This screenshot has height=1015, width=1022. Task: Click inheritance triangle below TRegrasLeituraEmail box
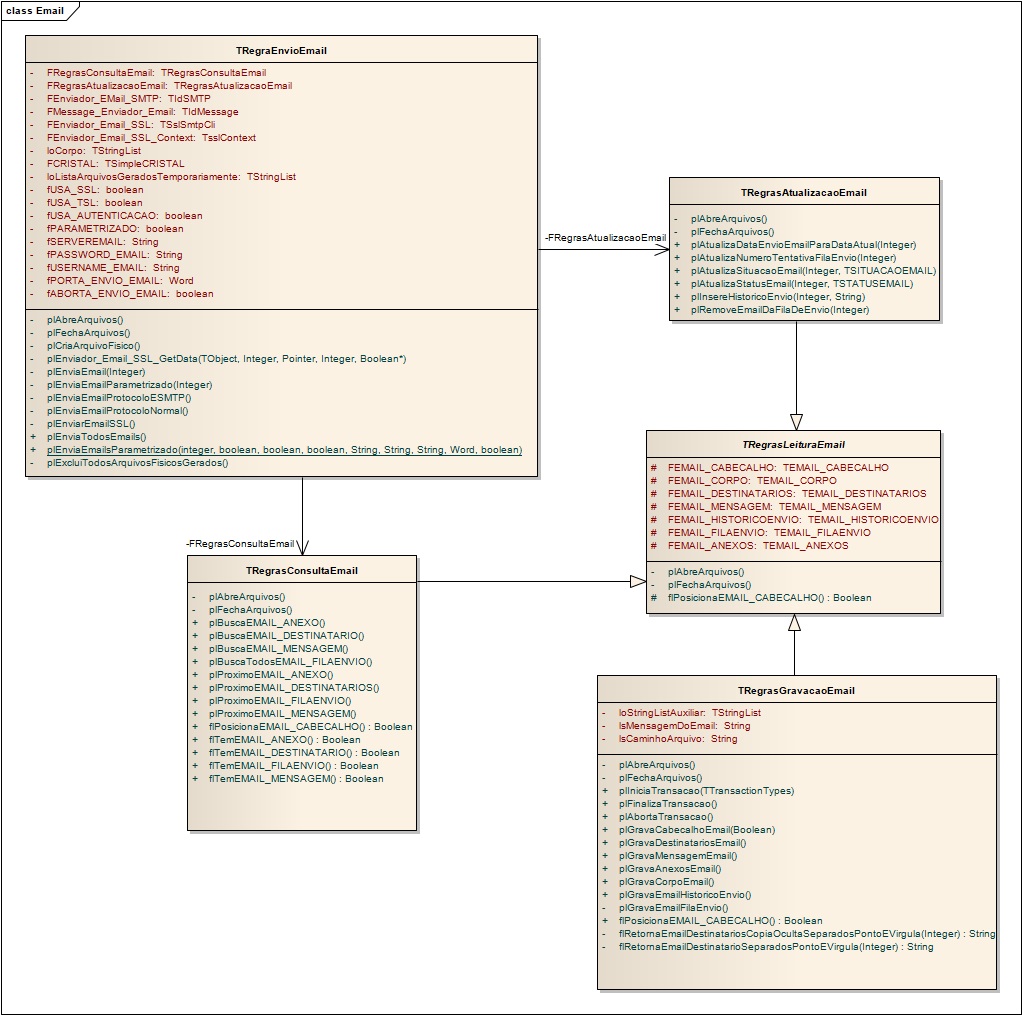click(794, 623)
